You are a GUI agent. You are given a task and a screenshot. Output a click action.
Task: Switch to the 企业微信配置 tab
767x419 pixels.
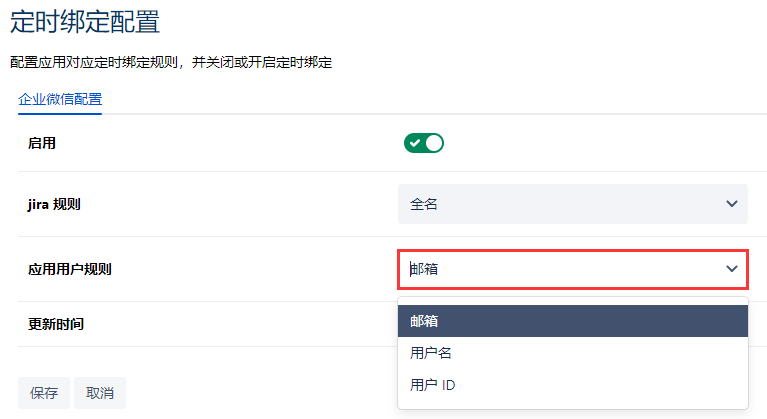coord(60,99)
